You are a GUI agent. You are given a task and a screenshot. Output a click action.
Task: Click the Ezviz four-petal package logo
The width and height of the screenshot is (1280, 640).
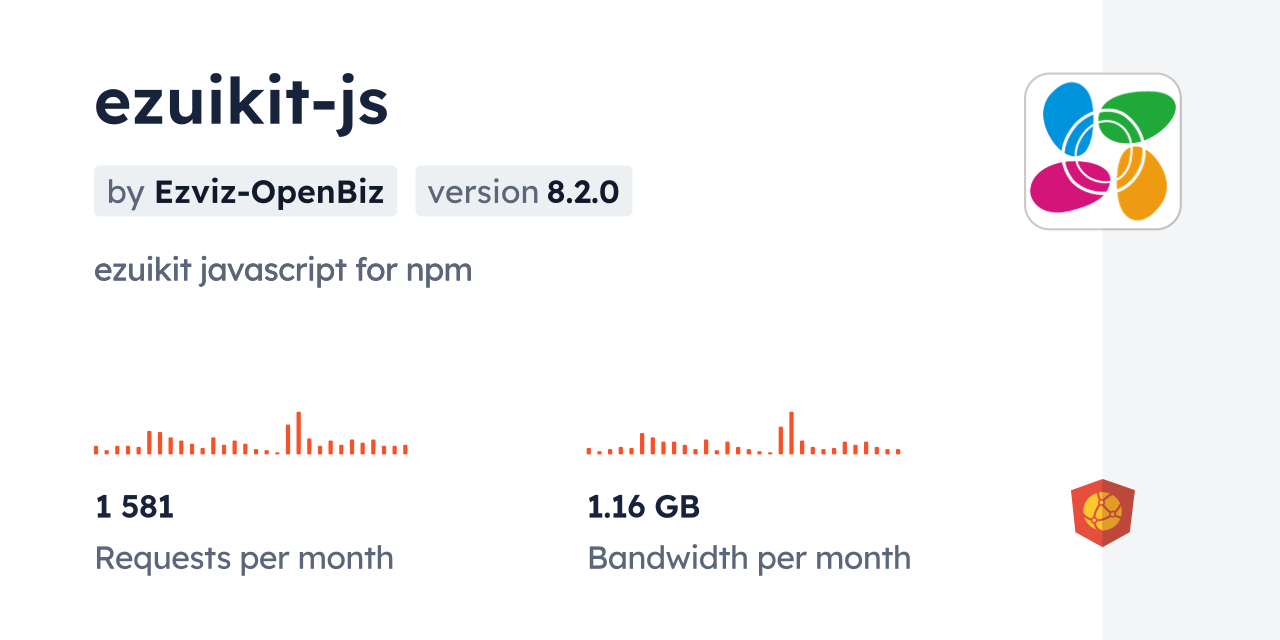(1102, 151)
